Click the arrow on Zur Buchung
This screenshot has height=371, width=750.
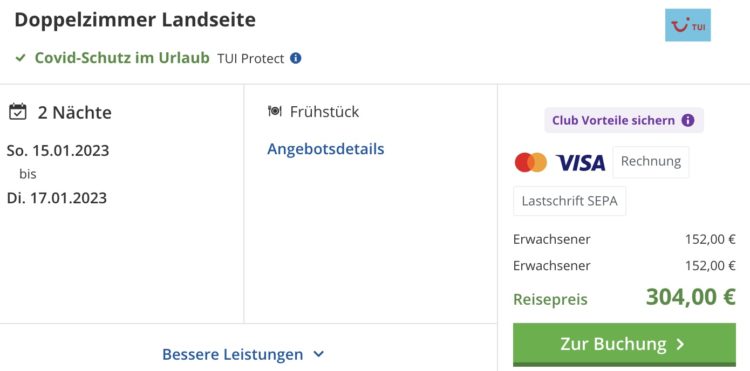[x=680, y=344]
